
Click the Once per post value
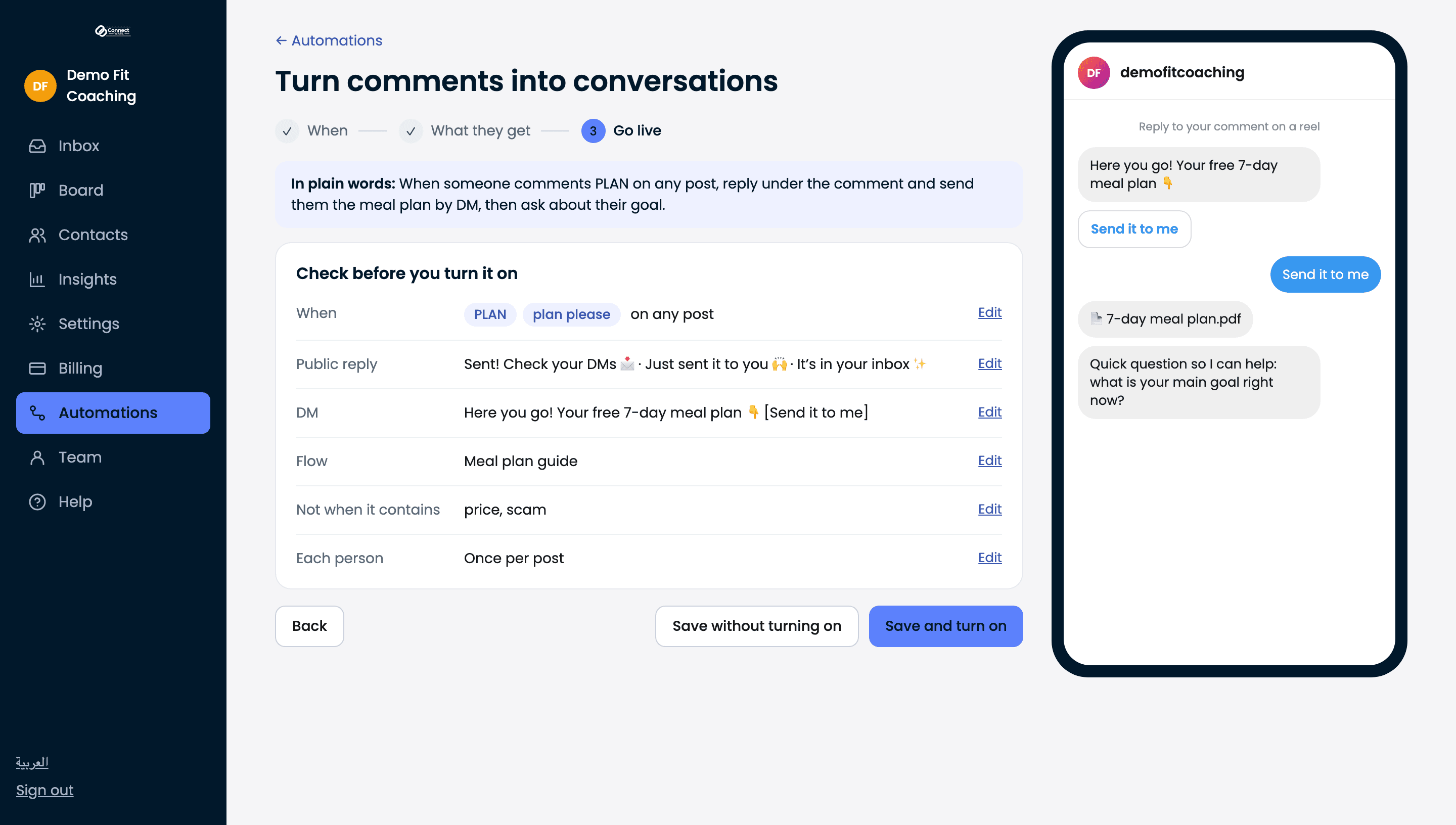(514, 558)
